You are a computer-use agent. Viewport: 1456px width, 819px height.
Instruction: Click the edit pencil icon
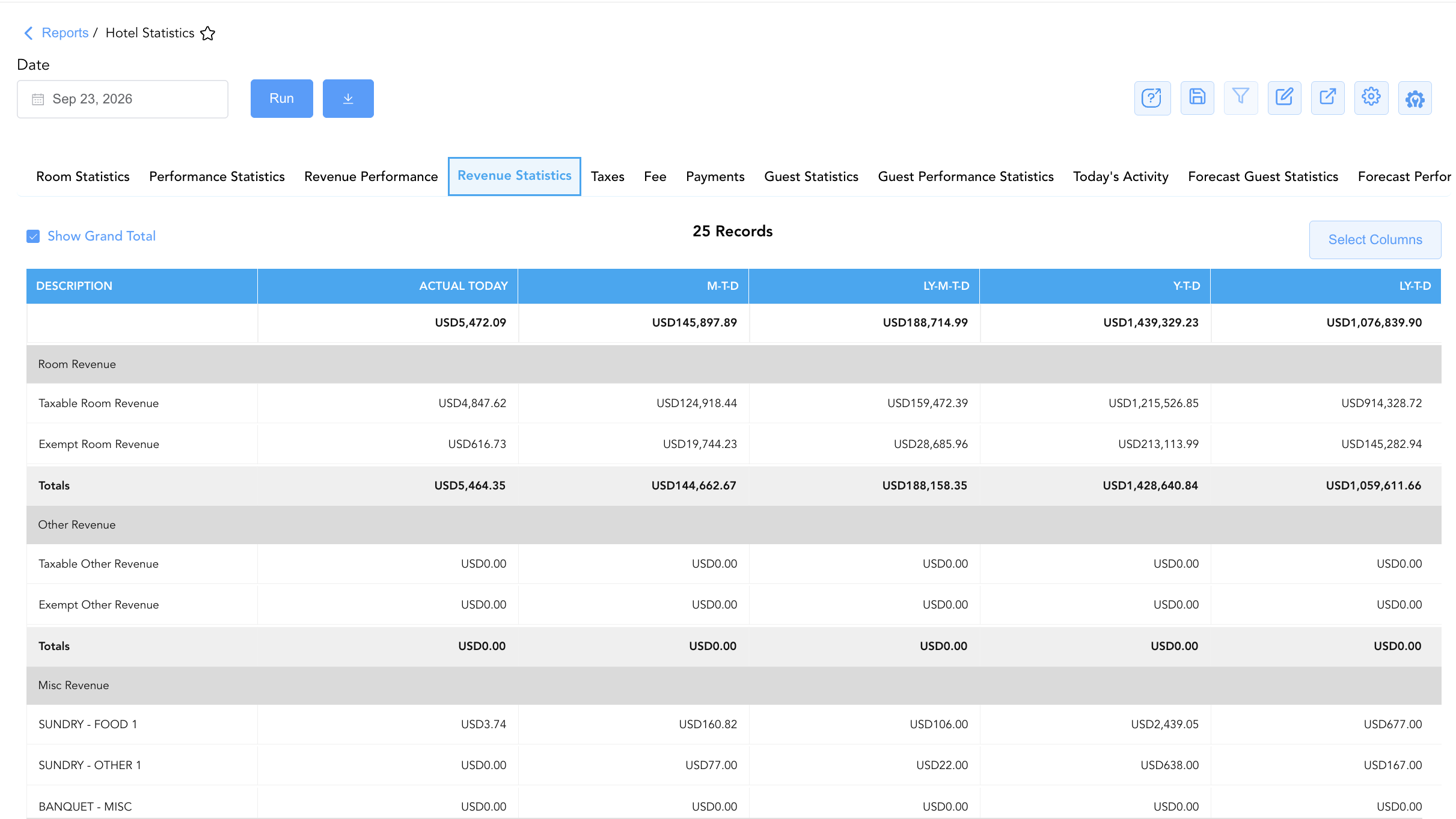pos(1284,98)
